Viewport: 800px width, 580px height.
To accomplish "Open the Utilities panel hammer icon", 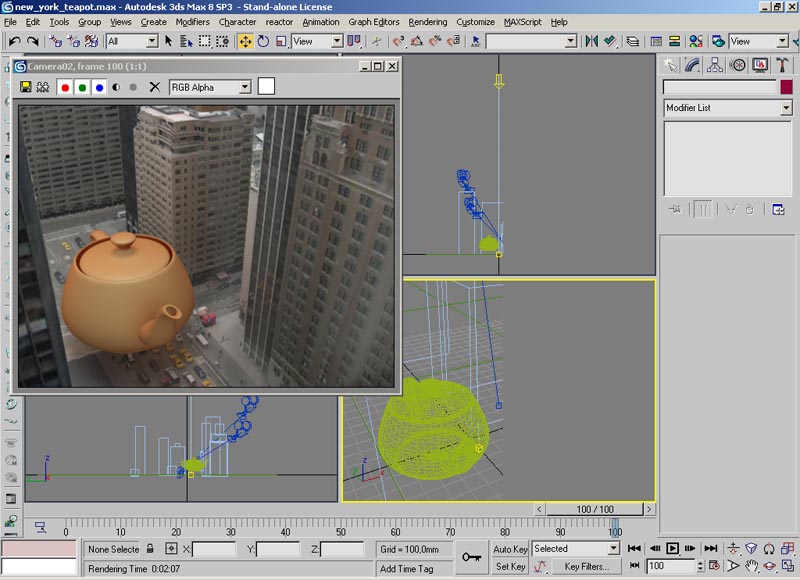I will pos(781,65).
